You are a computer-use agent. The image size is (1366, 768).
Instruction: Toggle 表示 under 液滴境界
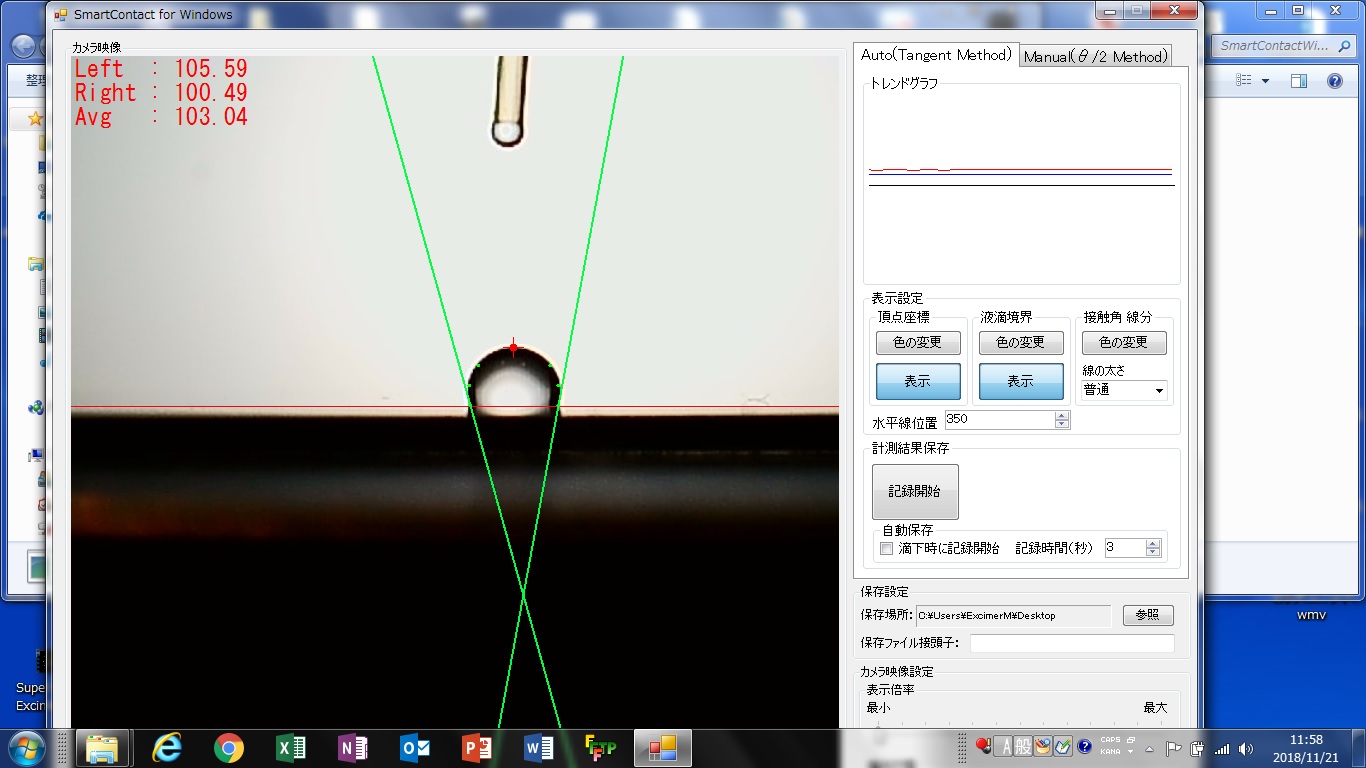click(x=1020, y=381)
